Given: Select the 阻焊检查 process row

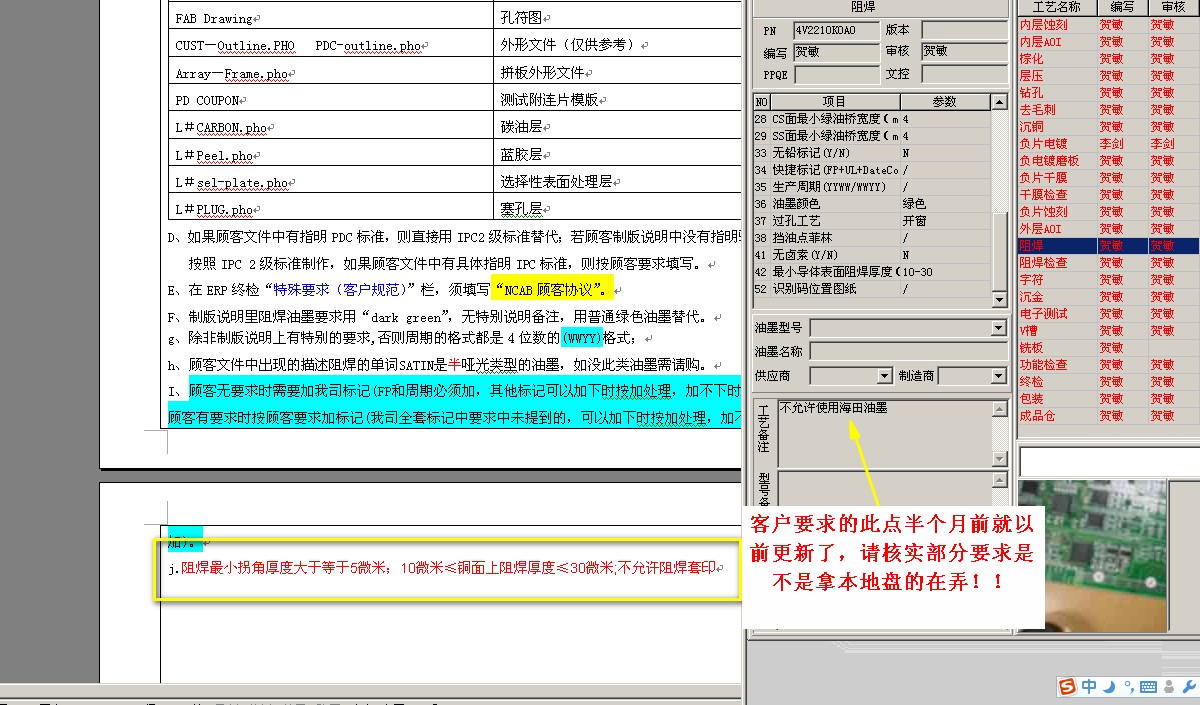Looking at the screenshot, I should (1107, 262).
